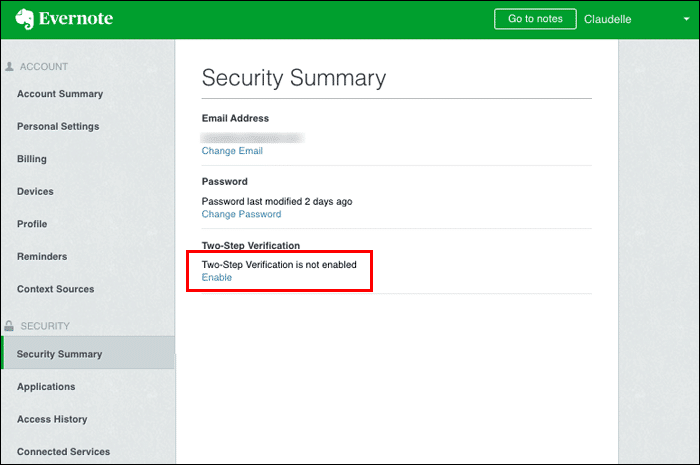Image resolution: width=700 pixels, height=465 pixels.
Task: Click the blurred email address value
Action: (252, 138)
